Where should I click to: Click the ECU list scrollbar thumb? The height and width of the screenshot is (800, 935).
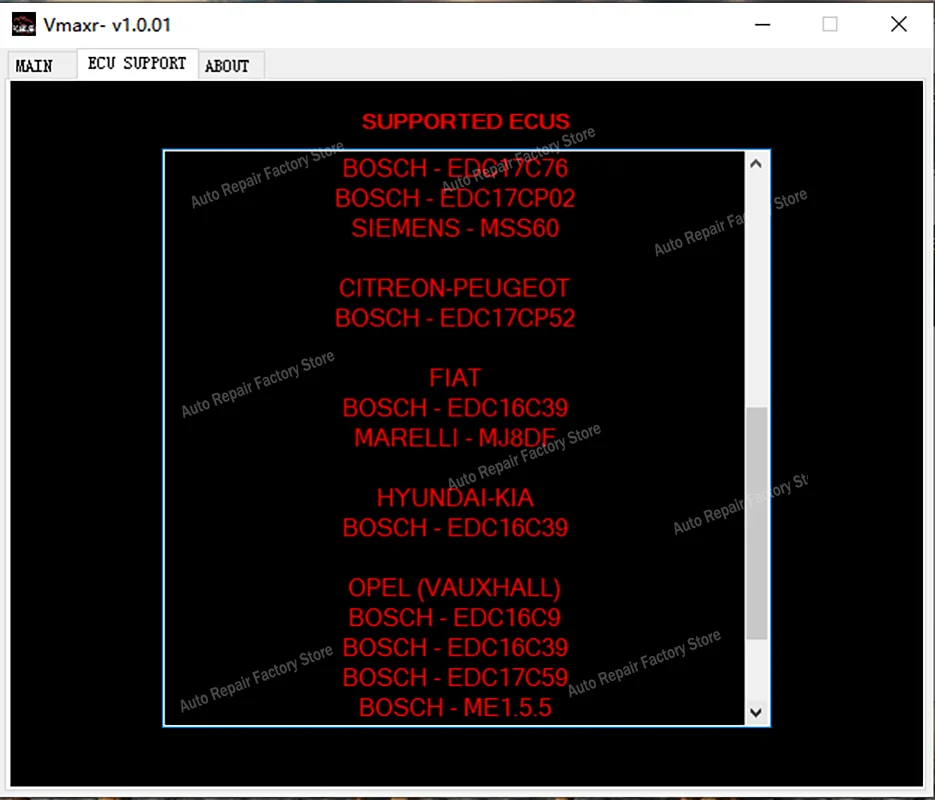tap(756, 523)
